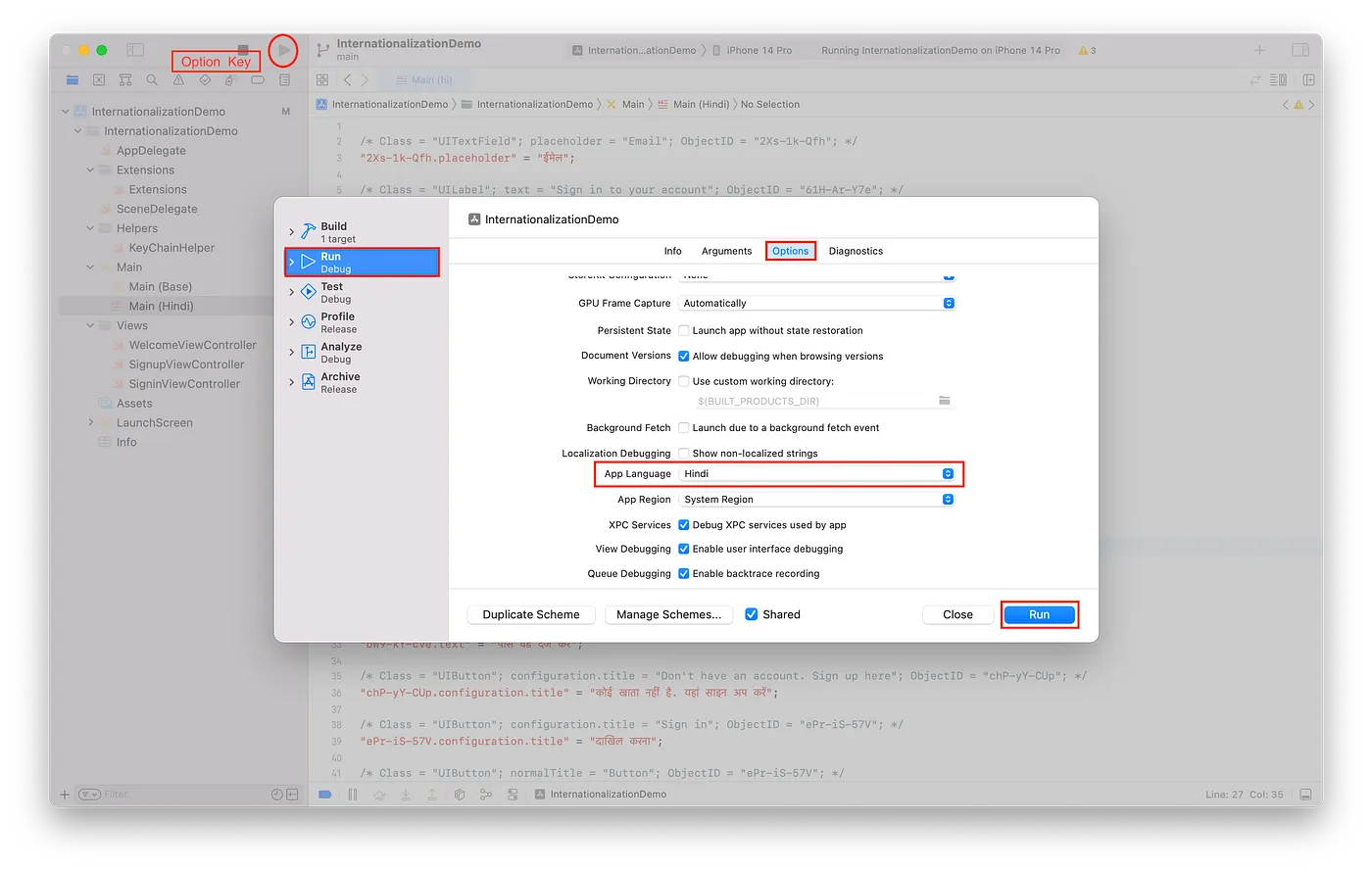
Task: Switch to the Diagnostics tab
Action: click(856, 252)
